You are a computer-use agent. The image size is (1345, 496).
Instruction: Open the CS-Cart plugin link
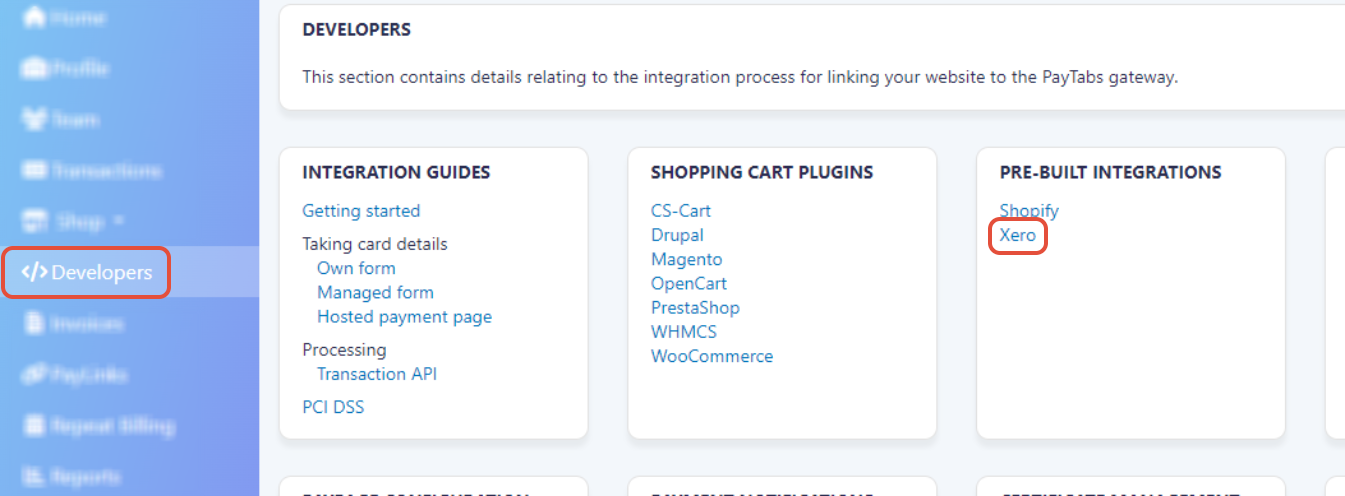tap(681, 211)
